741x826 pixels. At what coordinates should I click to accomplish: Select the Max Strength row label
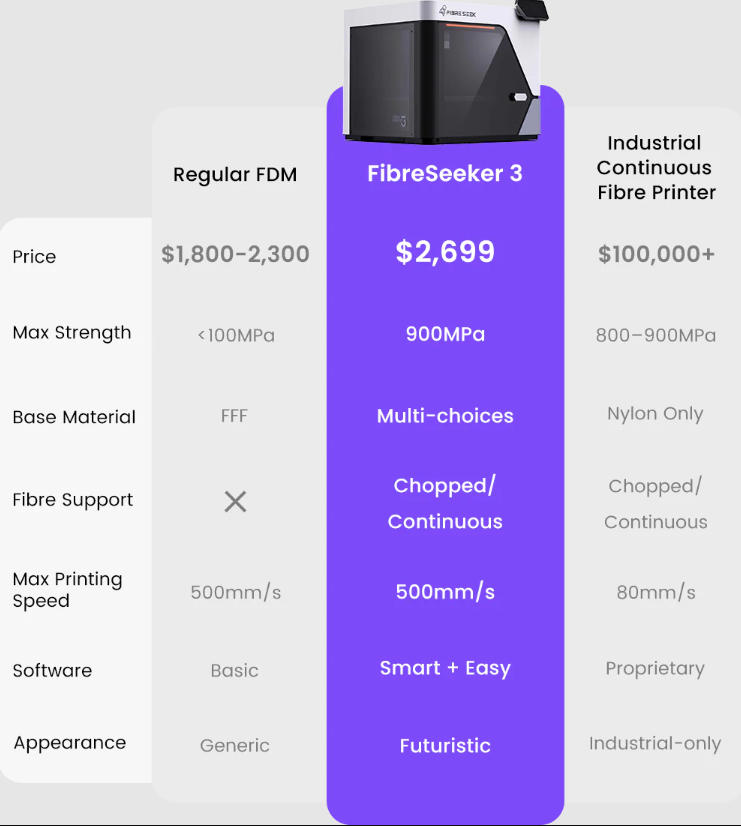pos(72,333)
